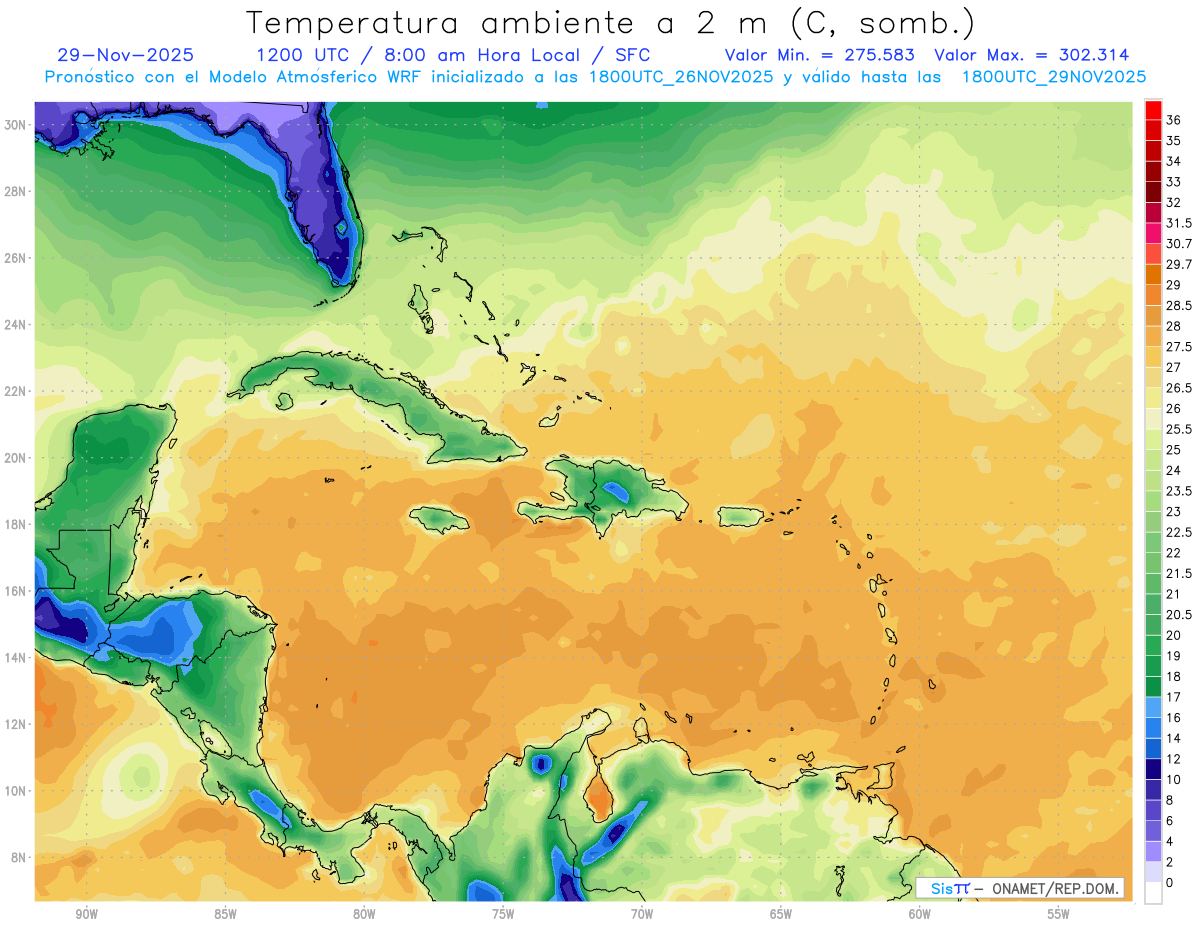This screenshot has width=1200, height=927.
Task: Click the '26N' latitude axis label
Action: (x=15, y=258)
